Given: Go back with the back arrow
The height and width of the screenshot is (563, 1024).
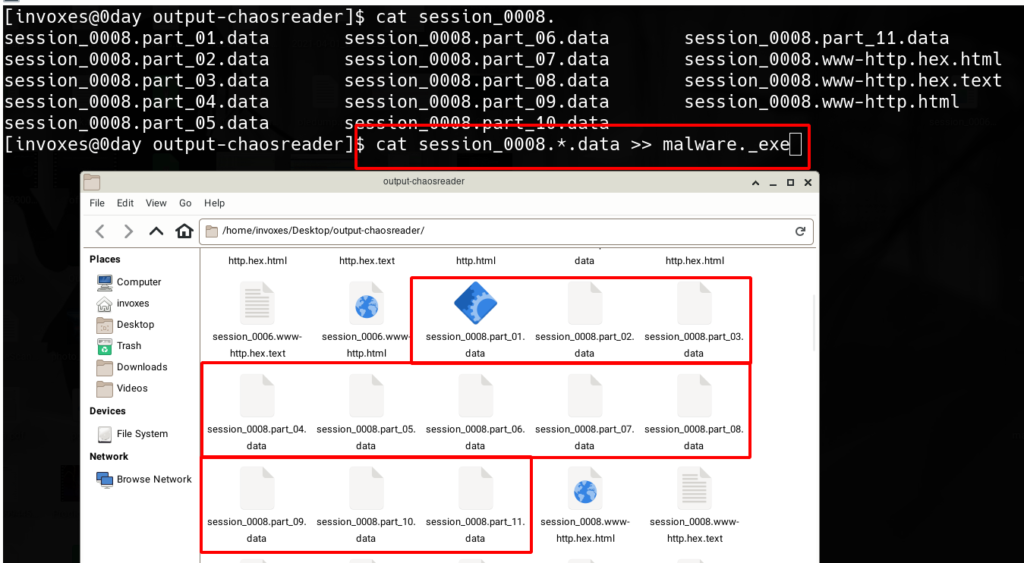Looking at the screenshot, I should 100,231.
